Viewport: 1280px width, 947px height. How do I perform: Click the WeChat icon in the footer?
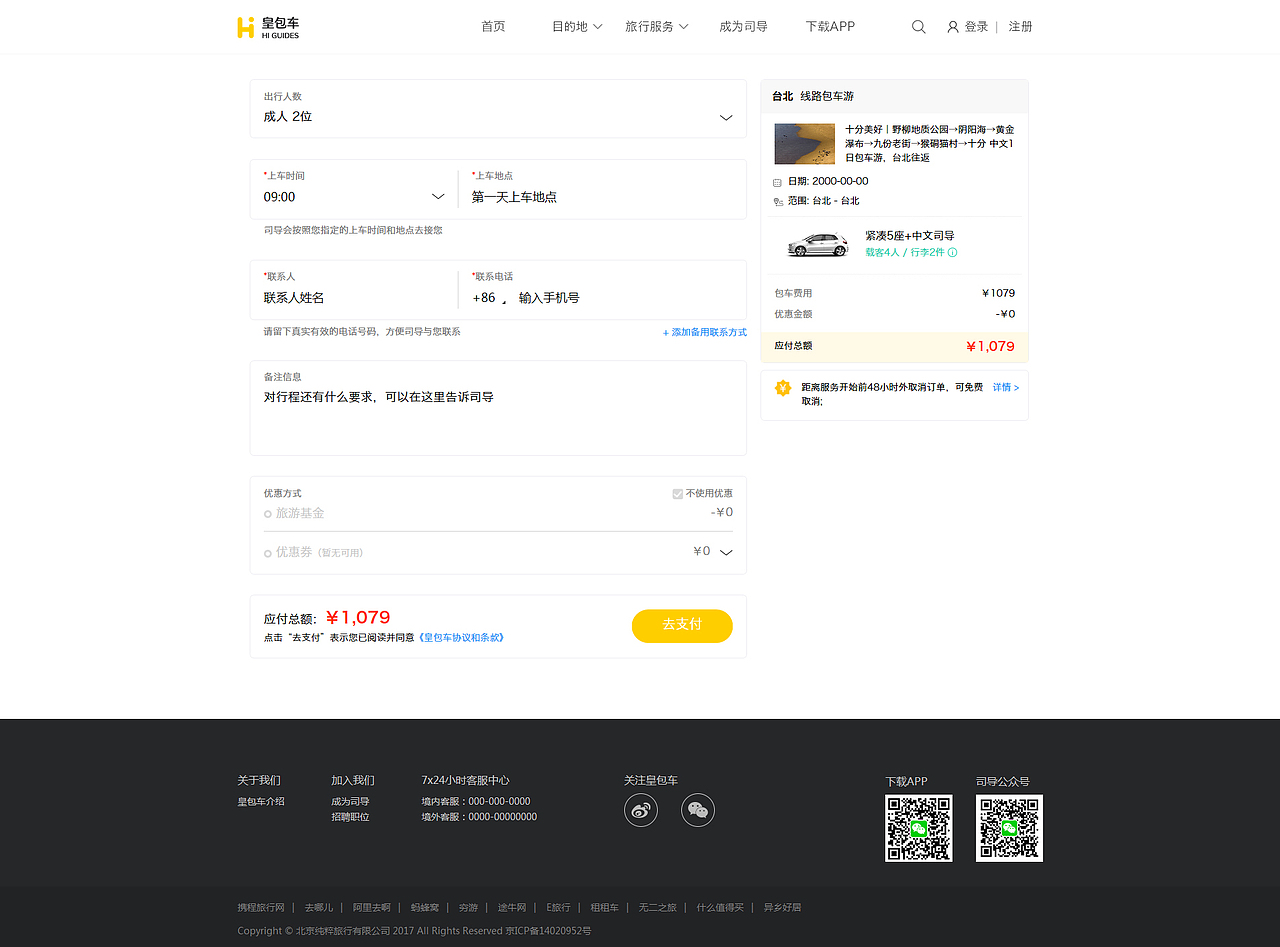(x=697, y=810)
